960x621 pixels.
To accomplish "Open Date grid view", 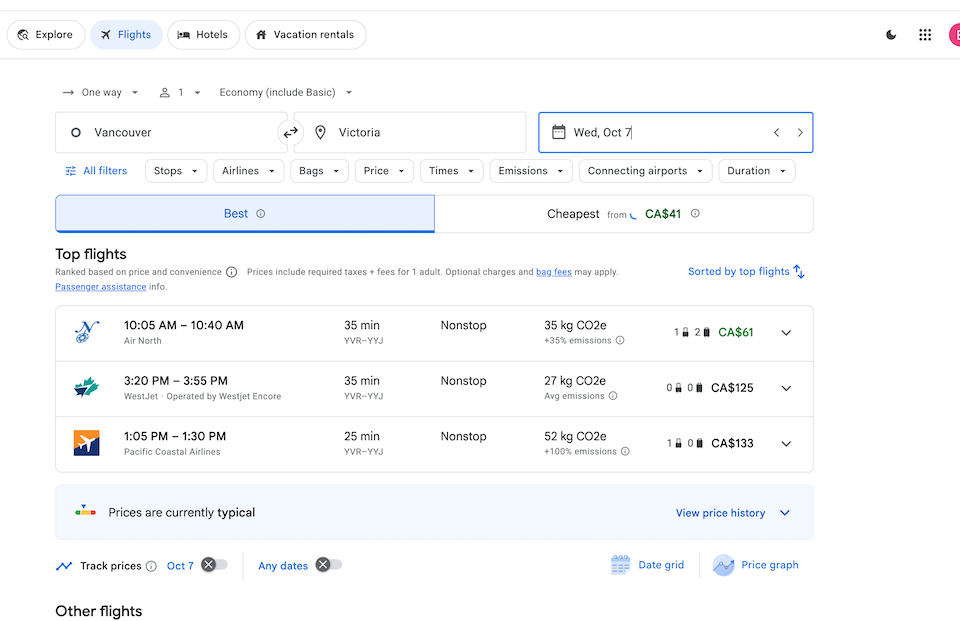I will coord(648,565).
